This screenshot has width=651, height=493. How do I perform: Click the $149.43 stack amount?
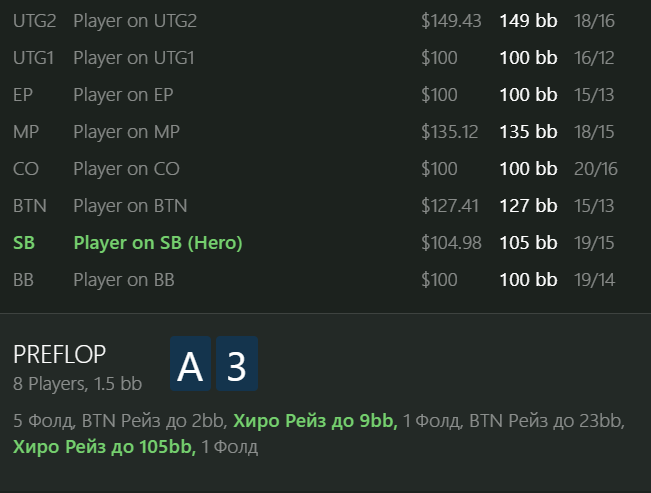[451, 21]
